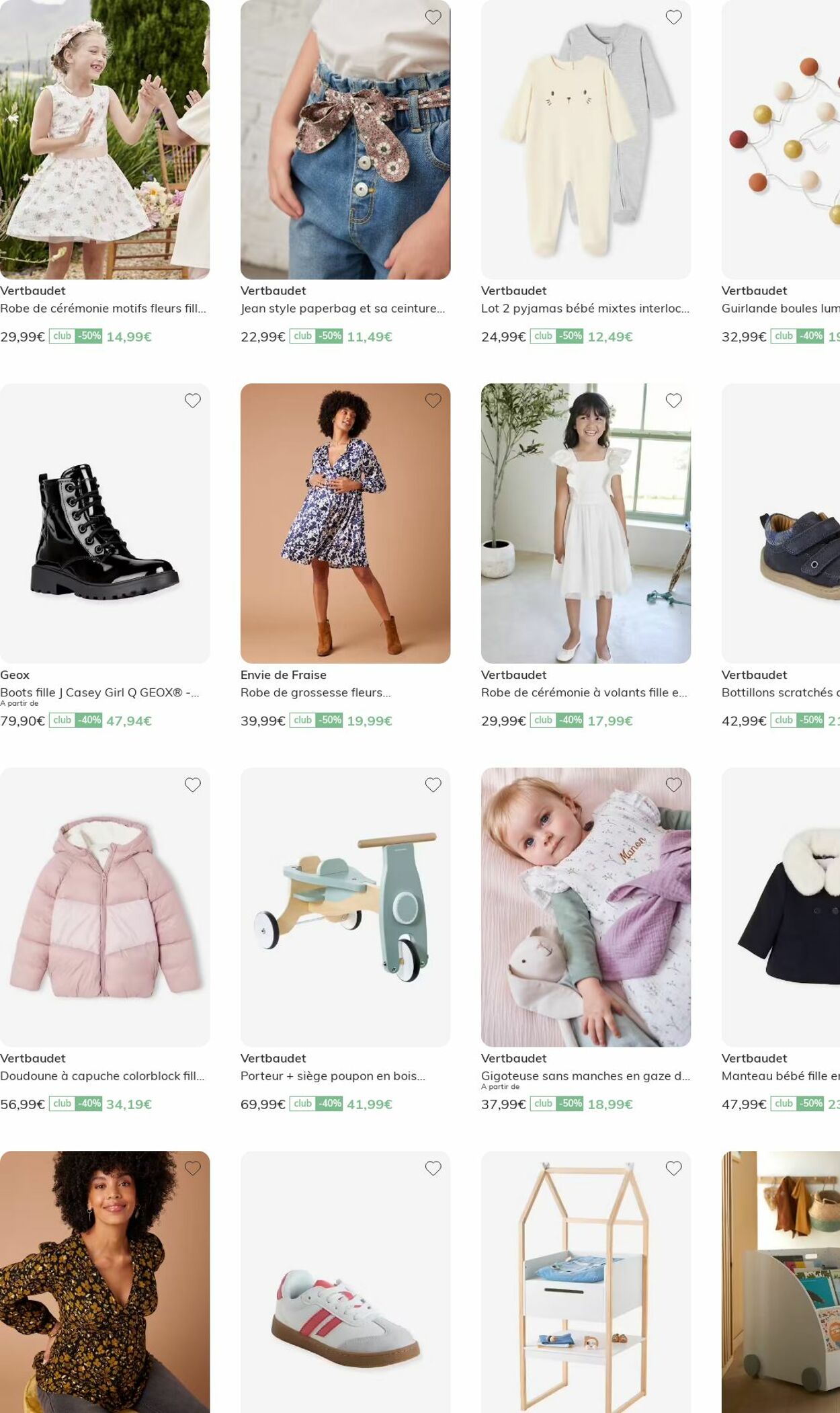Click club -50% badge on paperbag jean
Image resolution: width=840 pixels, height=1413 pixels.
tap(316, 336)
